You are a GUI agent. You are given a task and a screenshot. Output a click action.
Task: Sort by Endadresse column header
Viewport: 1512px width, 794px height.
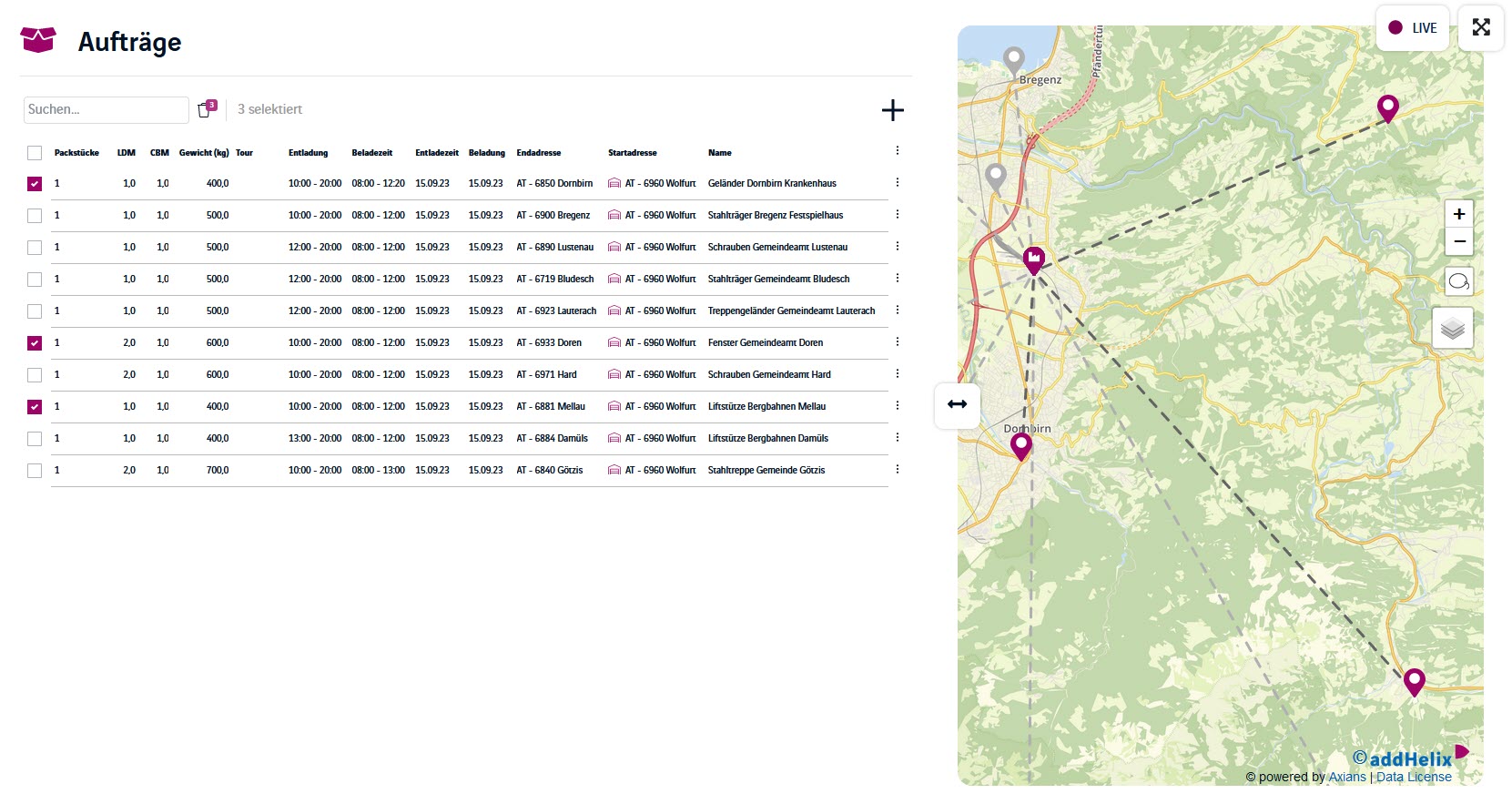point(538,153)
